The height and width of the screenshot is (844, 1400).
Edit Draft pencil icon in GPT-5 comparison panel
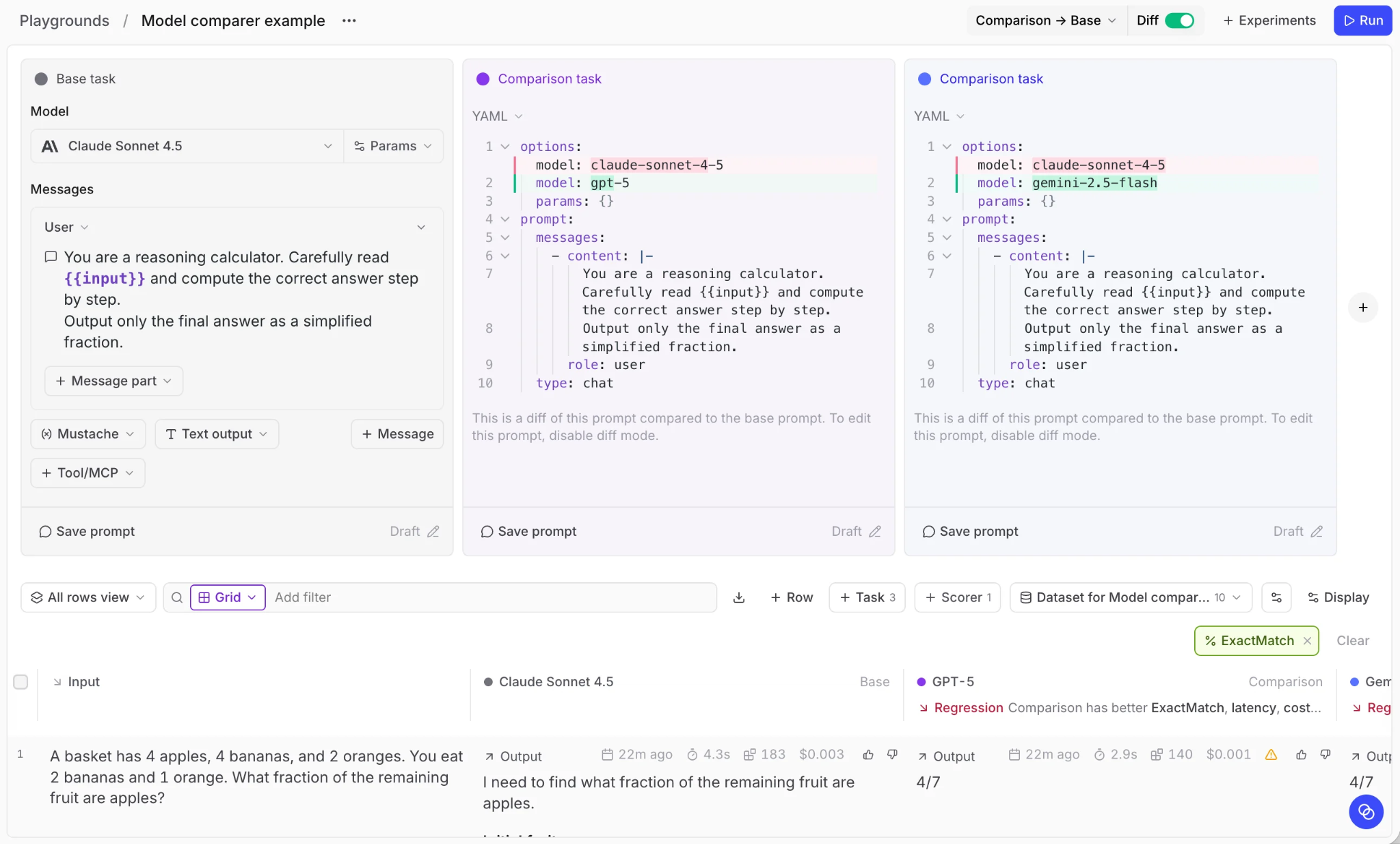(875, 532)
